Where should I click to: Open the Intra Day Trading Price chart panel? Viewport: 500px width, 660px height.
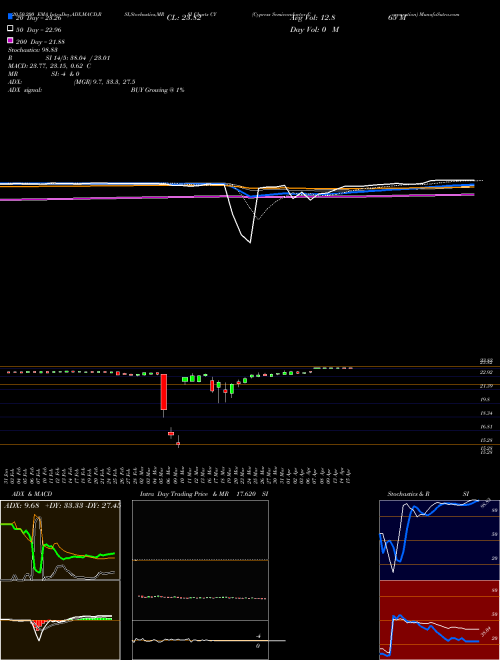click(x=200, y=580)
